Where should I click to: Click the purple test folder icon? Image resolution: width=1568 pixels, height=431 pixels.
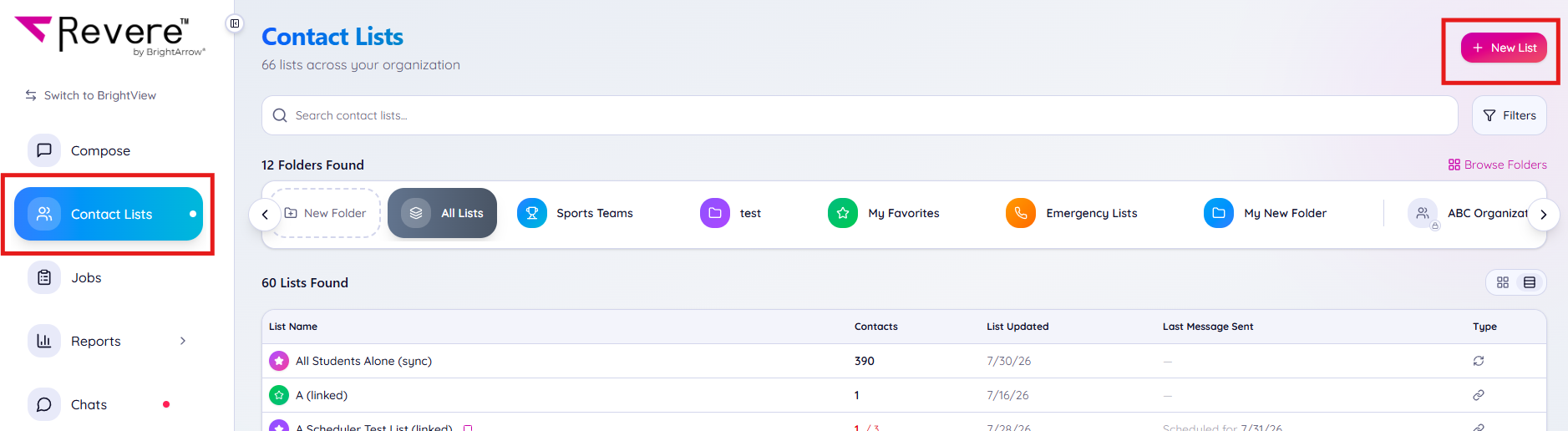[x=715, y=213]
